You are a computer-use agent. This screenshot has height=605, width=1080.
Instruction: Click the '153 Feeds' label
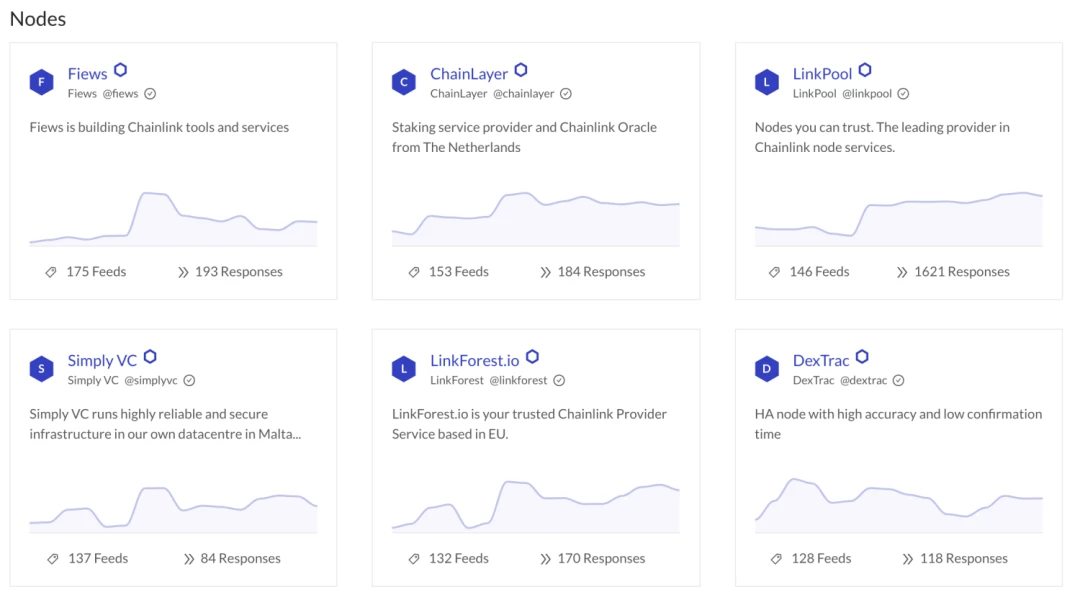[459, 272]
